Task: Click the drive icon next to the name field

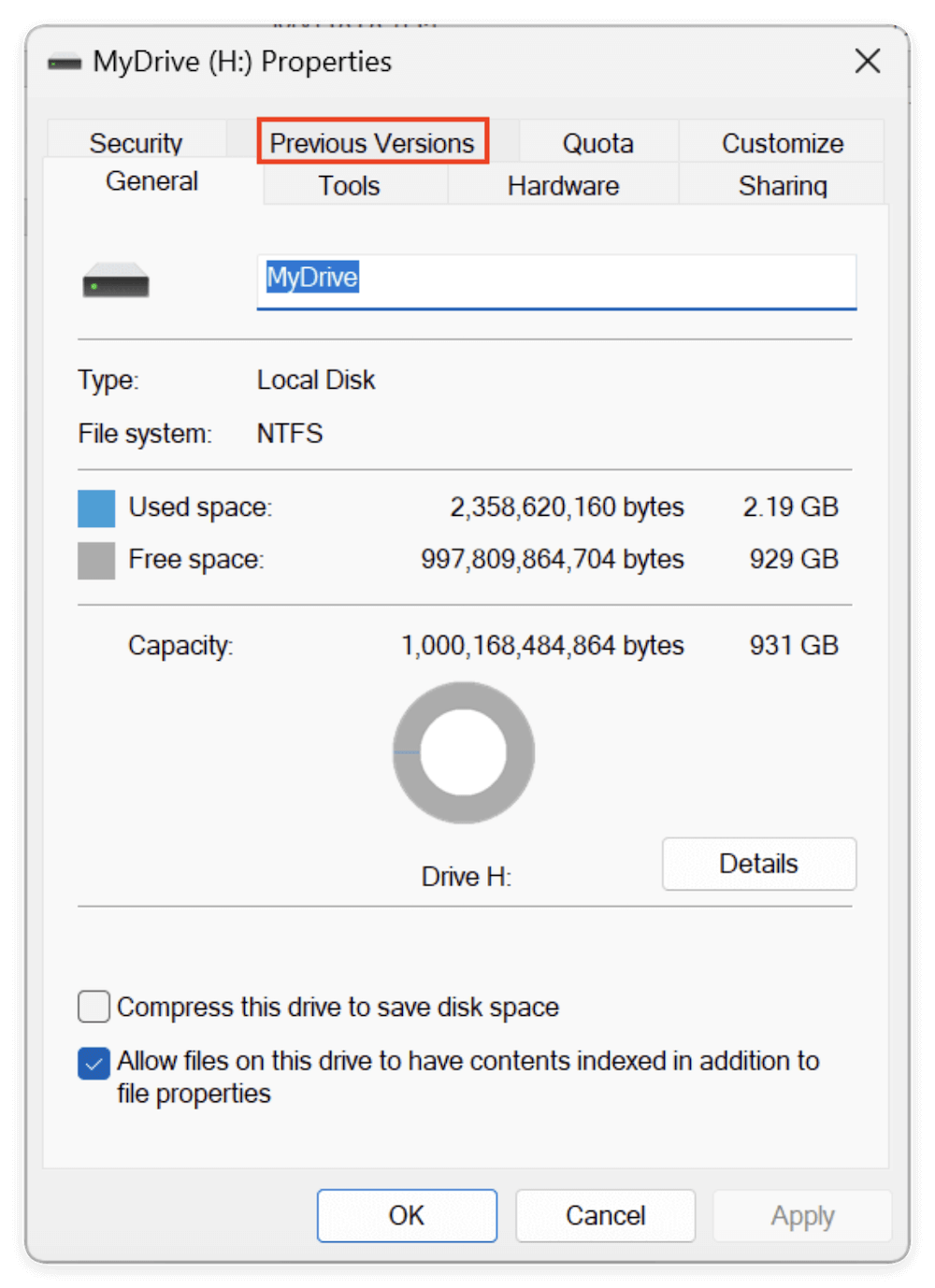Action: point(116,281)
